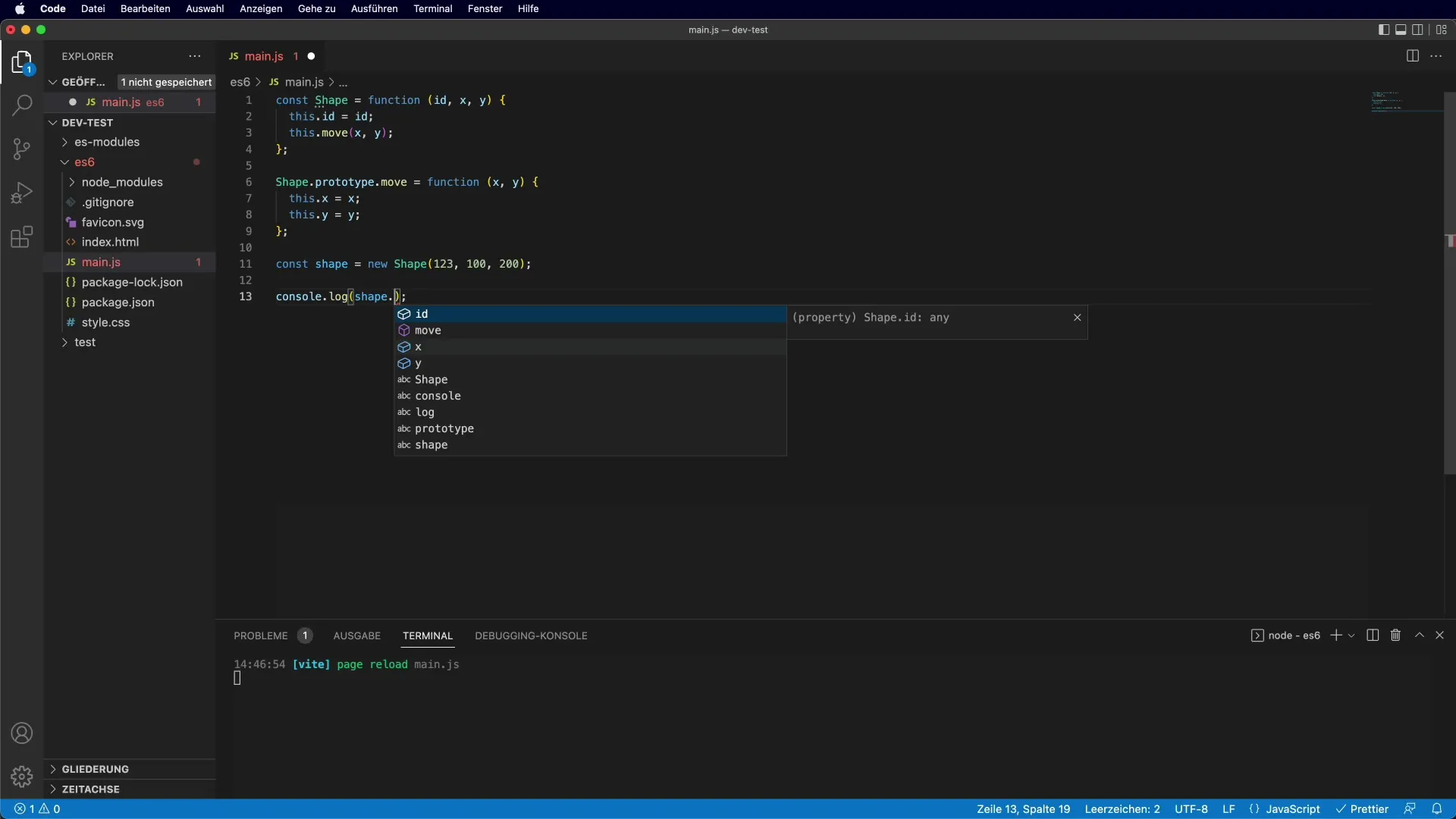Open editor more actions ellipsis
Screen dimensions: 1456x819
(x=1436, y=56)
